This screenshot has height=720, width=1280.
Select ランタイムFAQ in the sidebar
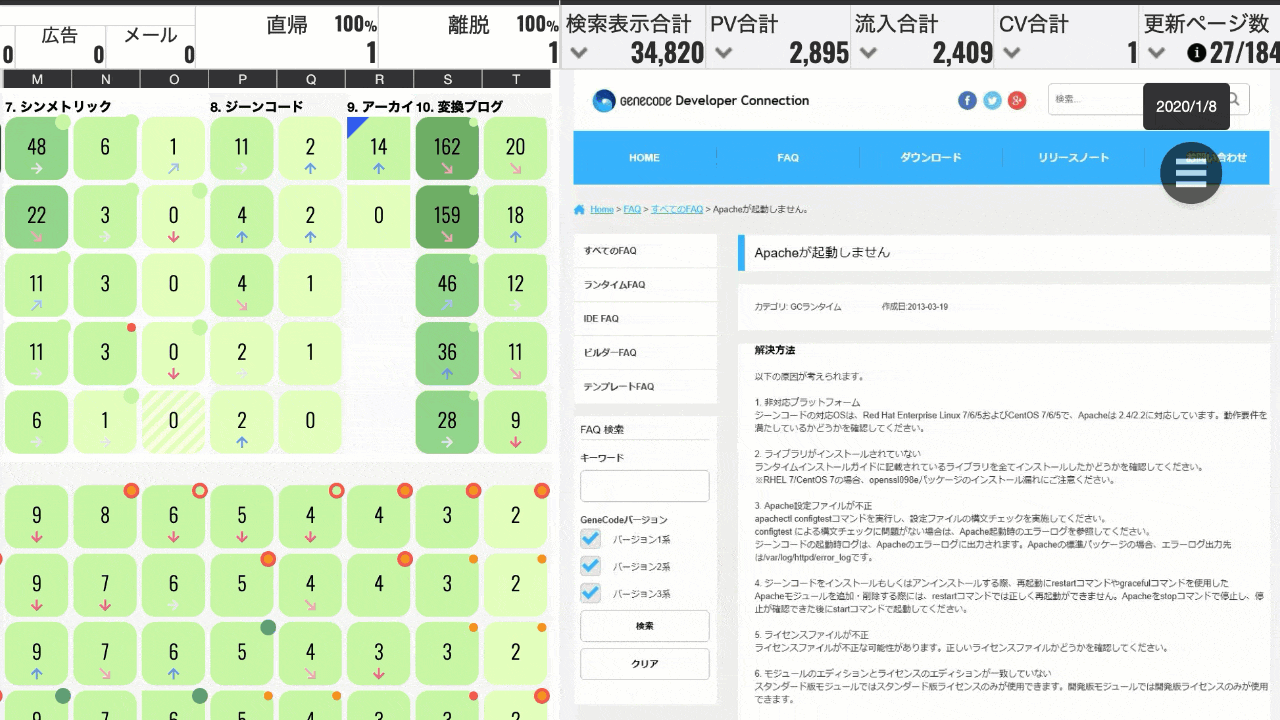[645, 285]
